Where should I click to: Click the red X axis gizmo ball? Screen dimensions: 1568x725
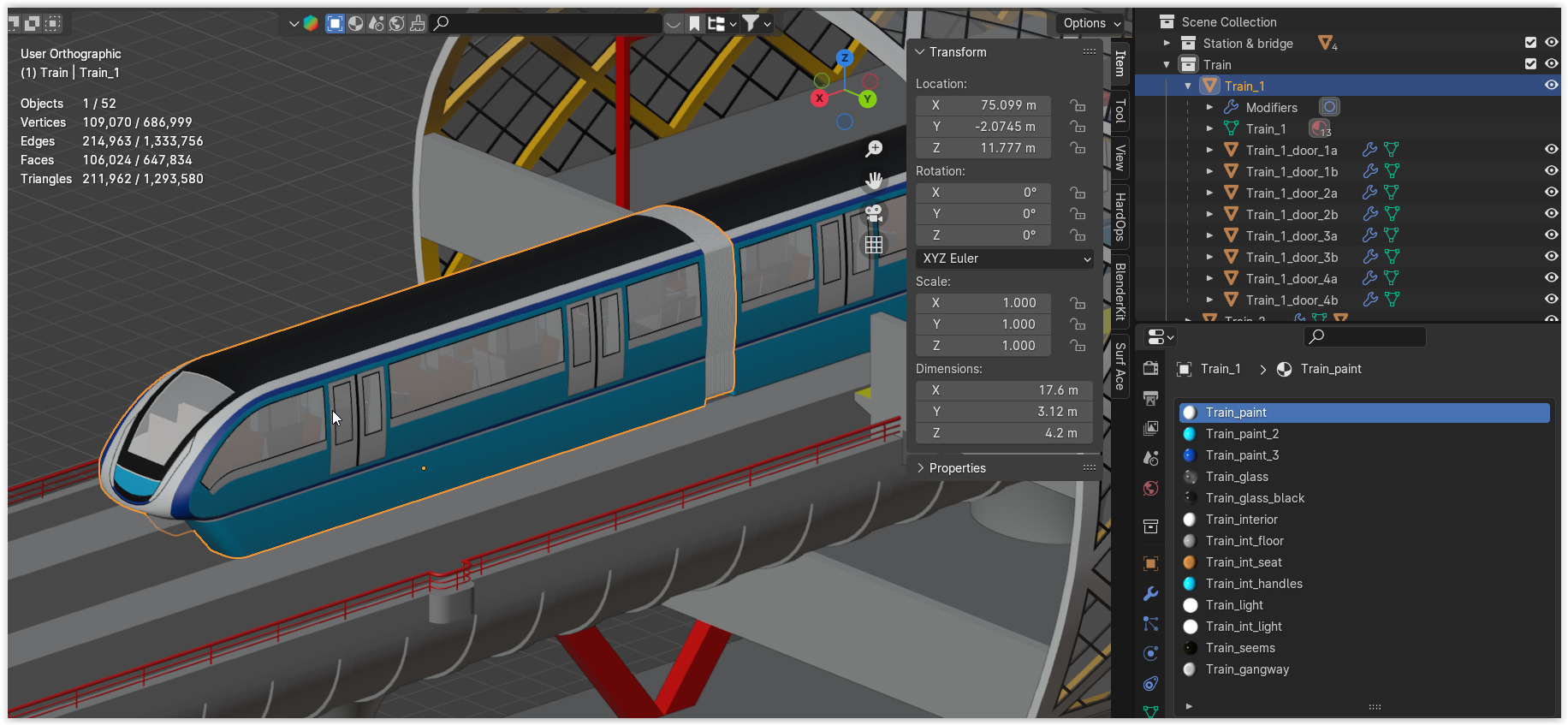(x=820, y=98)
